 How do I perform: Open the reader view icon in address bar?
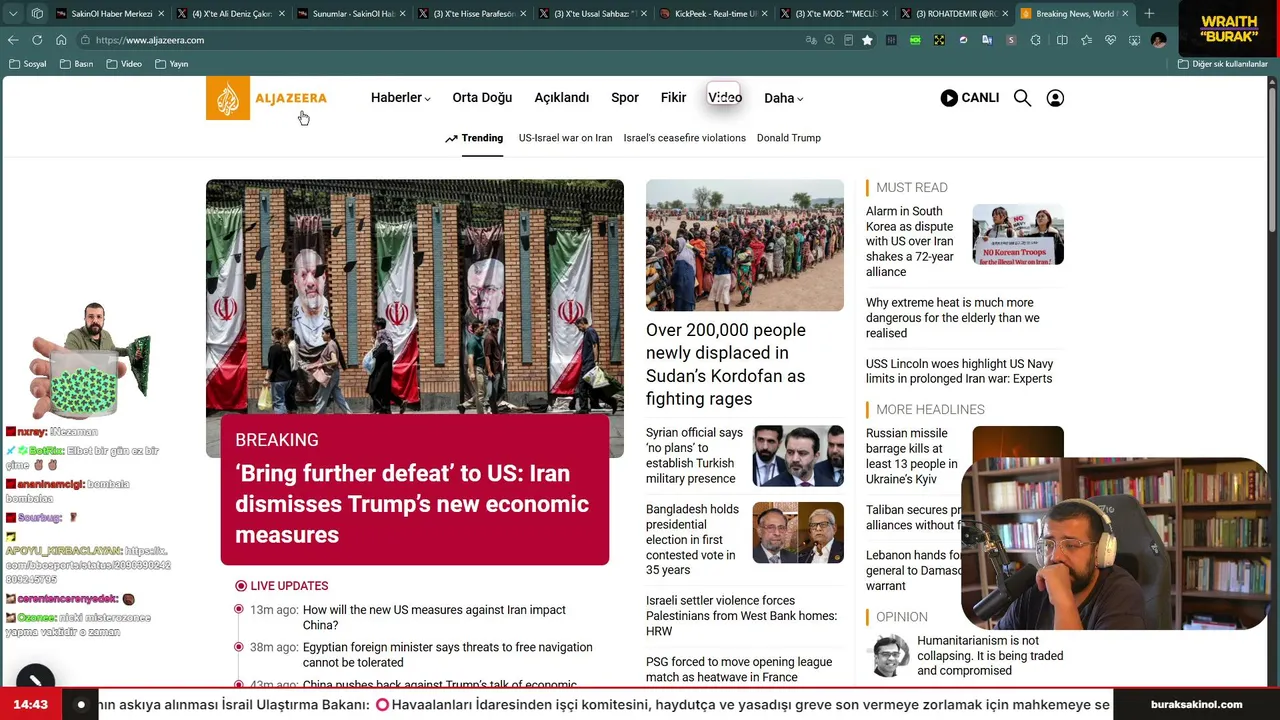[x=848, y=40]
